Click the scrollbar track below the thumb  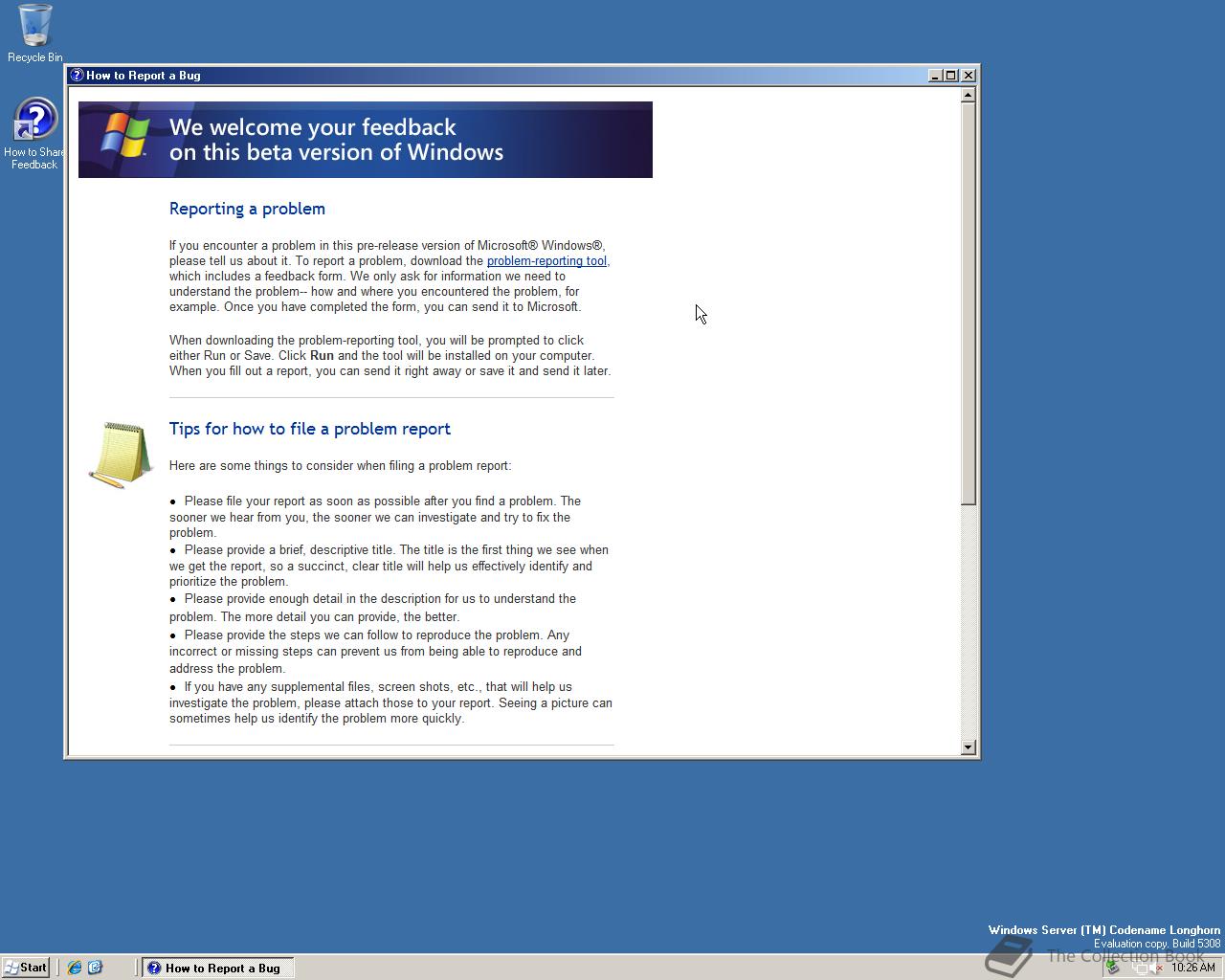click(969, 622)
